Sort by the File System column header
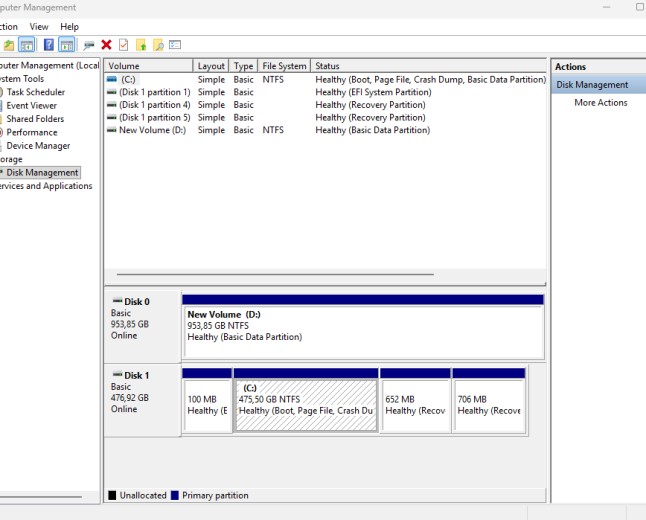Screen dimensions: 646x520 [x=284, y=66]
